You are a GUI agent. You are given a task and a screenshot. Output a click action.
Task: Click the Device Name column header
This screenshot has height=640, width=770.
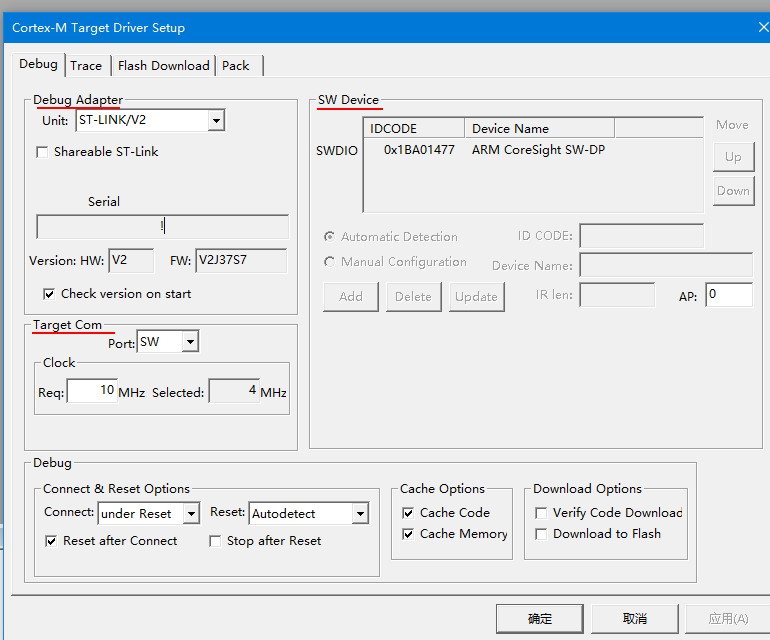[x=540, y=128]
